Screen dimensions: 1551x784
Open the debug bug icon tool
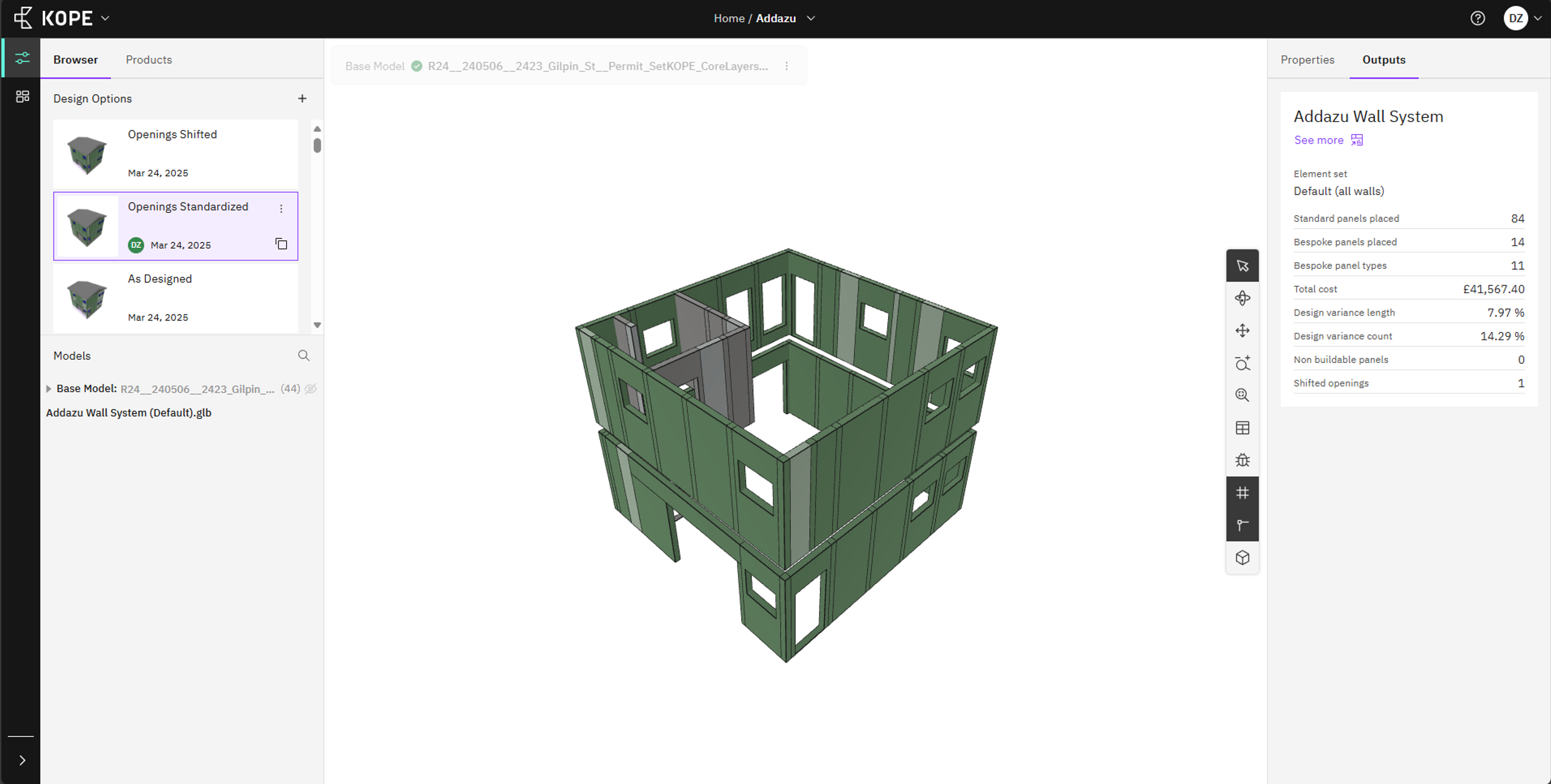(1242, 460)
